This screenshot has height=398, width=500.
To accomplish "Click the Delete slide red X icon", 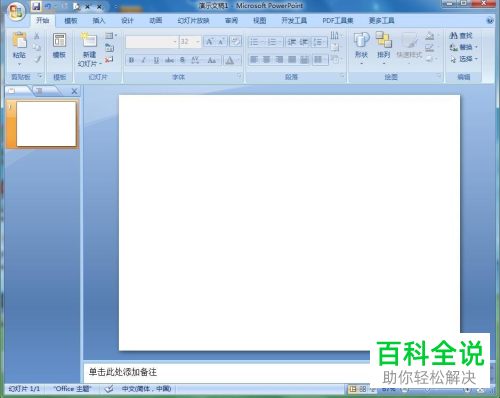I will pyautogui.click(x=109, y=60).
